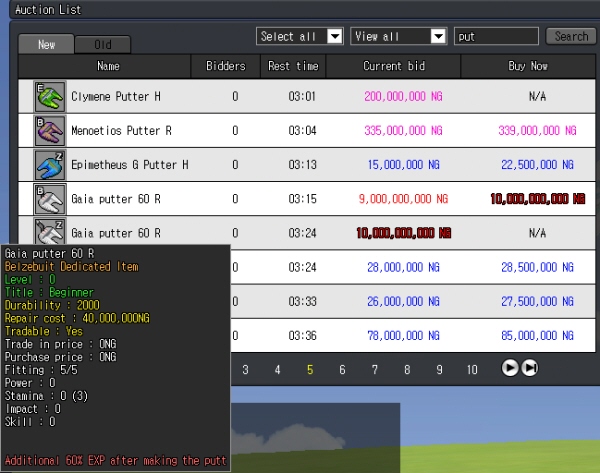Click the Search button
The width and height of the screenshot is (600, 473).
(571, 36)
